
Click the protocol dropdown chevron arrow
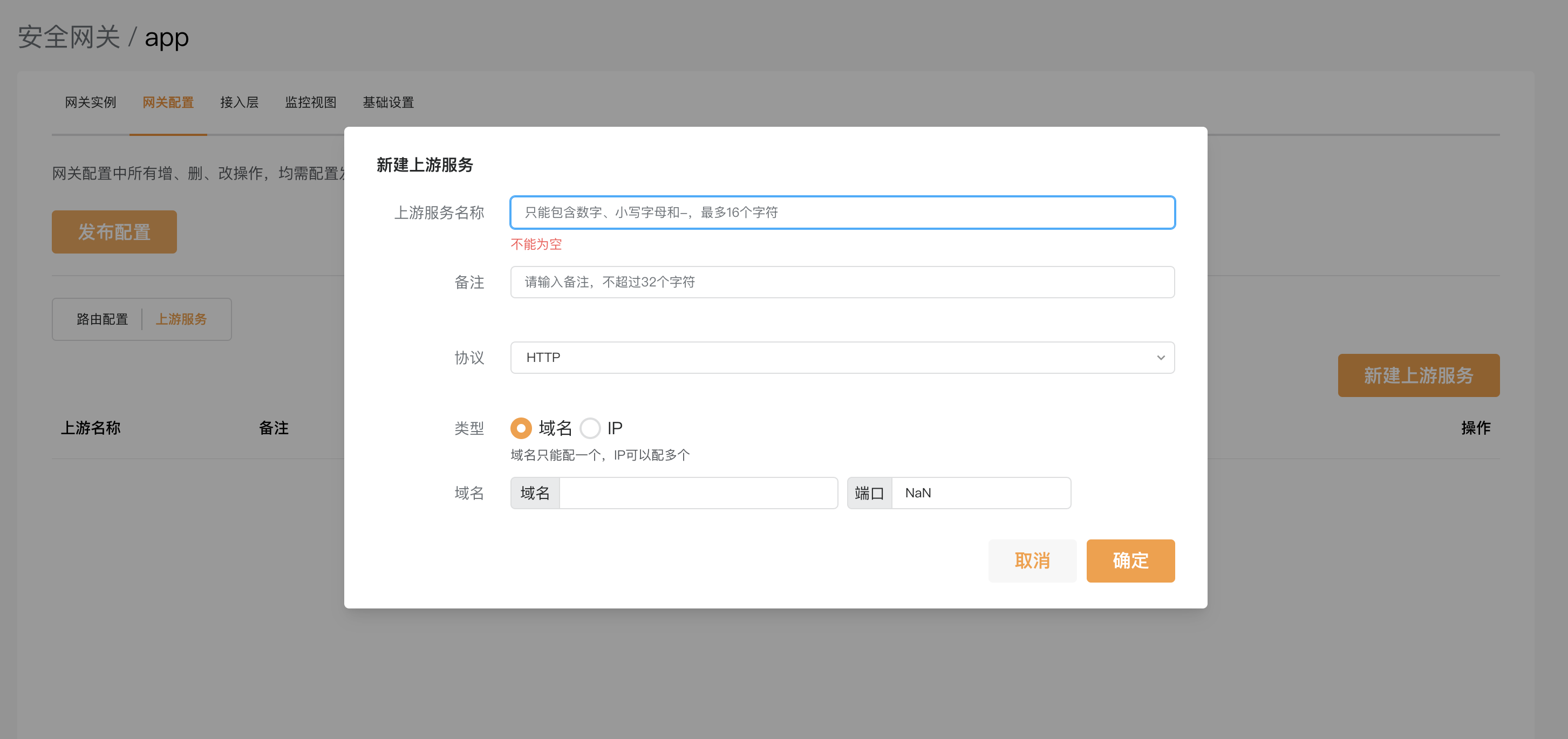point(1160,357)
